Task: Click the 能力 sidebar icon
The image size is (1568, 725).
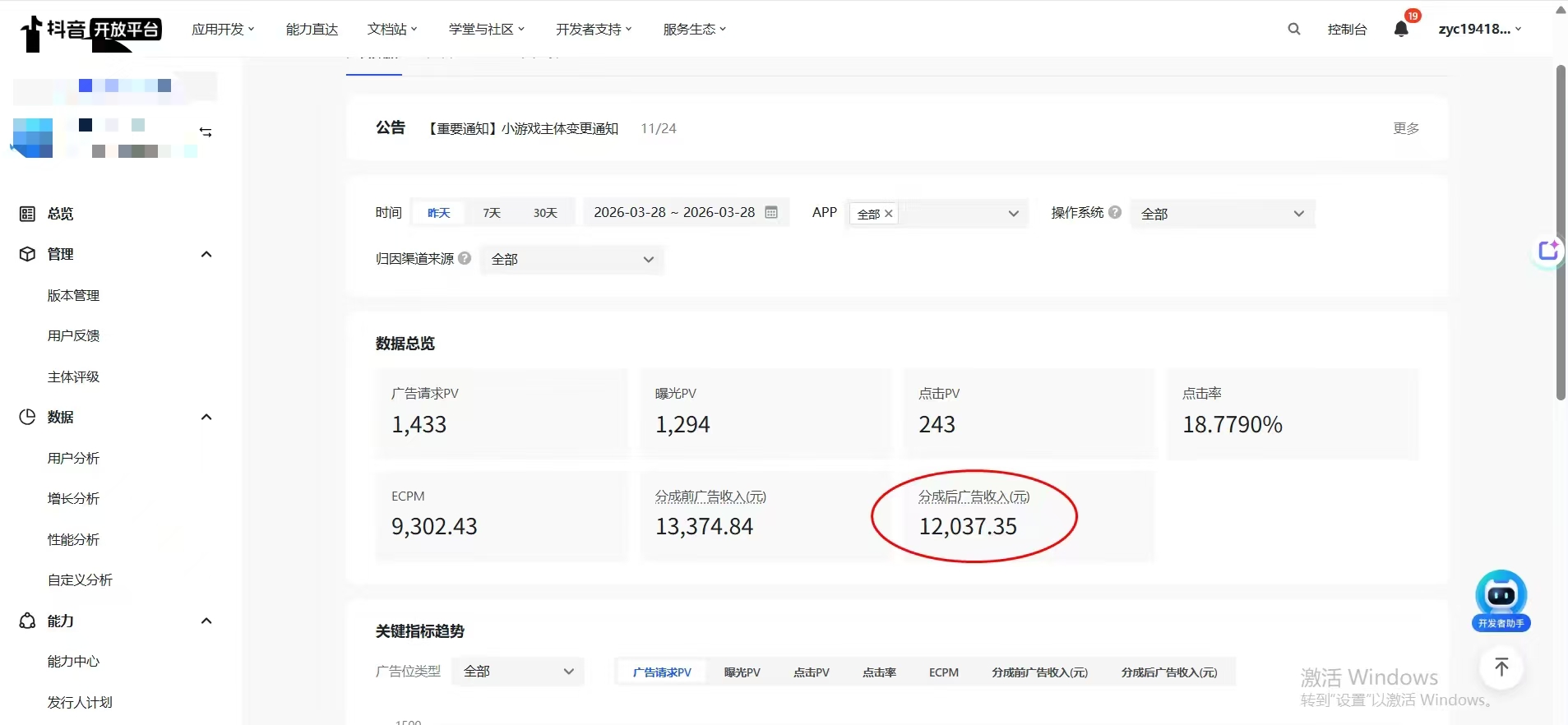Action: coord(27,621)
